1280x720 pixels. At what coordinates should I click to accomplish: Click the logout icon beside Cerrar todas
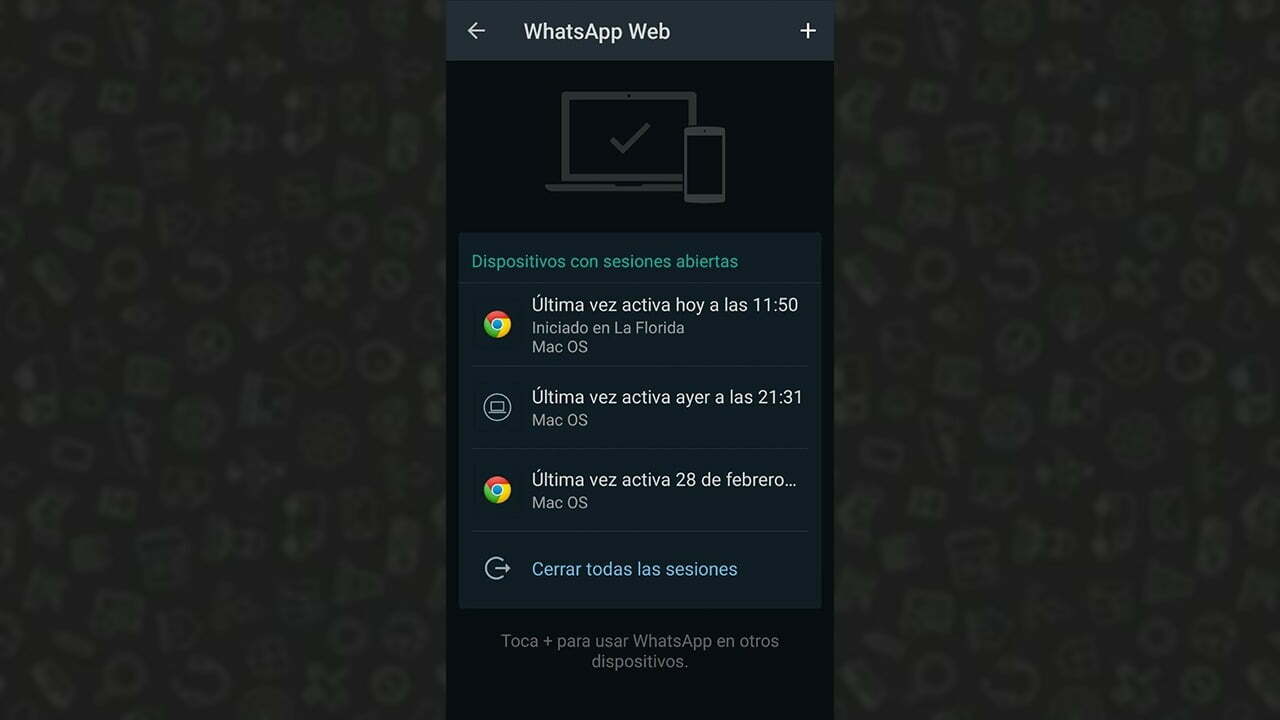tap(497, 569)
